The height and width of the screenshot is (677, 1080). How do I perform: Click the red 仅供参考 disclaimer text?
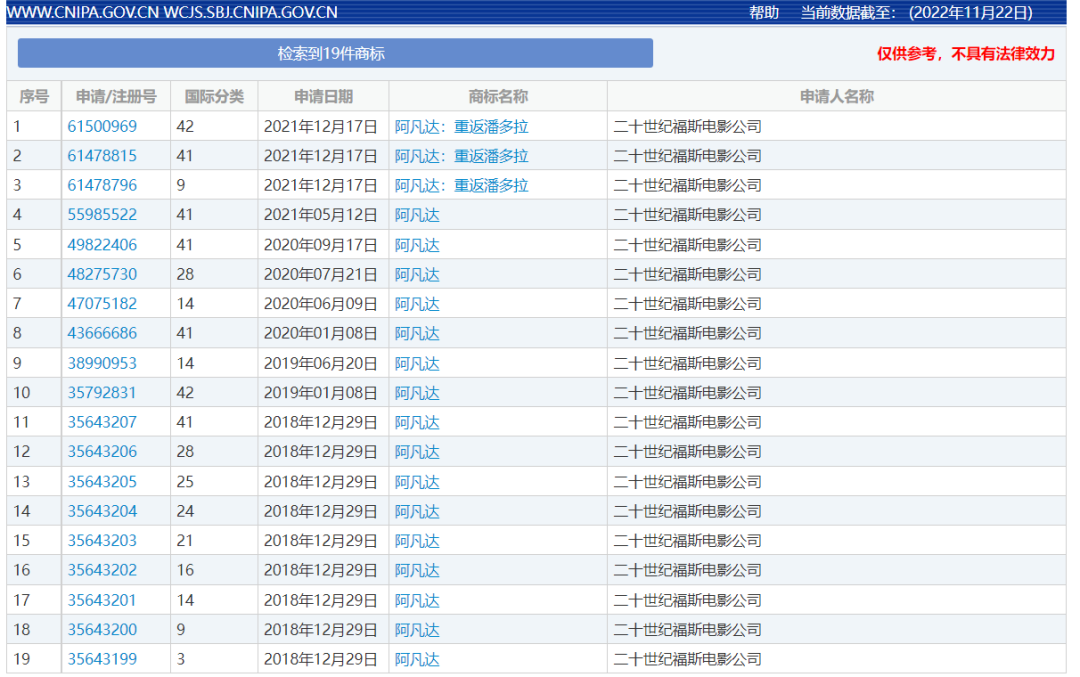pos(966,54)
